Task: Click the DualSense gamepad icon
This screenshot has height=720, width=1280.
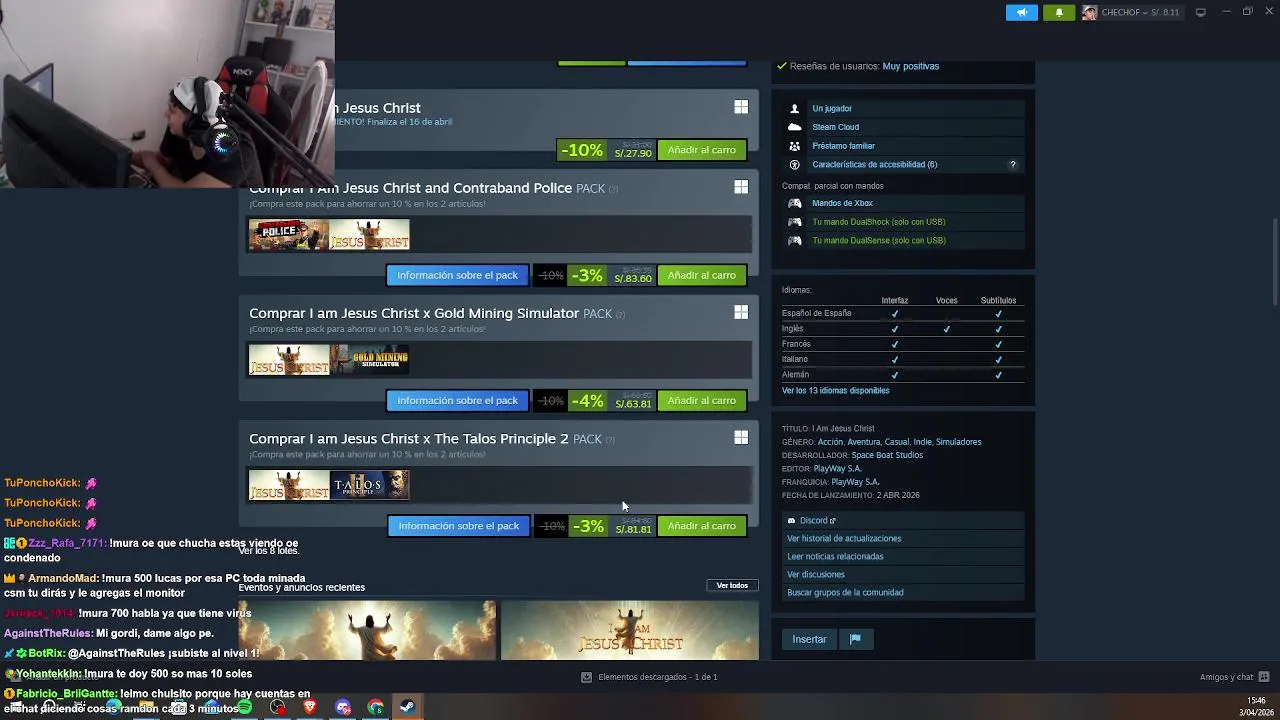Action: tap(794, 240)
